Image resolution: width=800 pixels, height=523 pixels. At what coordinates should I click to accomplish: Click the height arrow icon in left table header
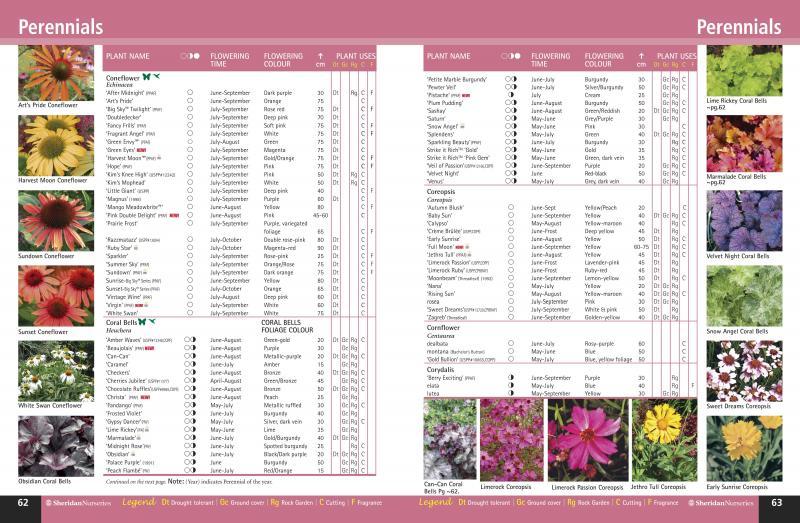click(320, 57)
